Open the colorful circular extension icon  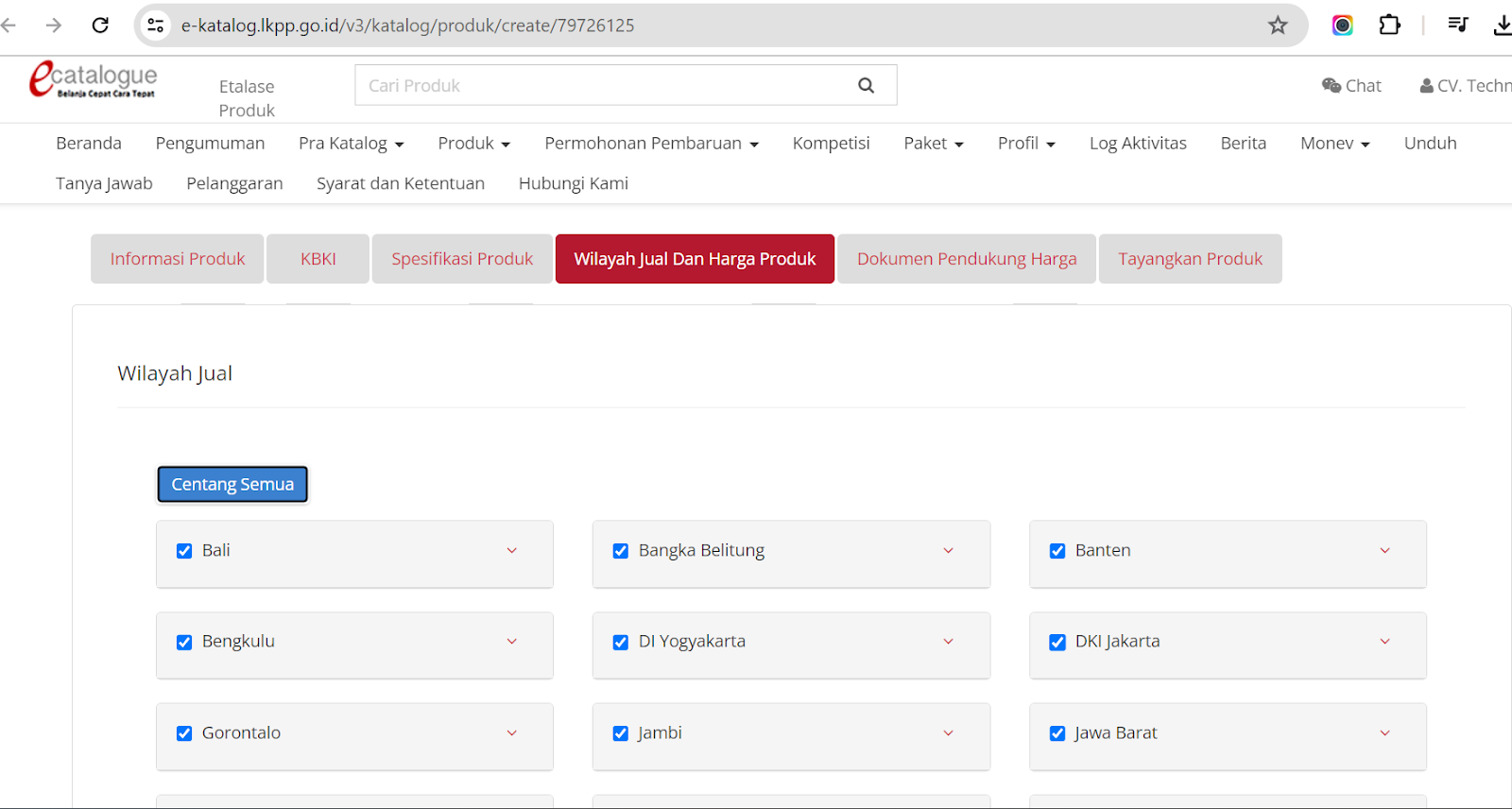[x=1342, y=26]
